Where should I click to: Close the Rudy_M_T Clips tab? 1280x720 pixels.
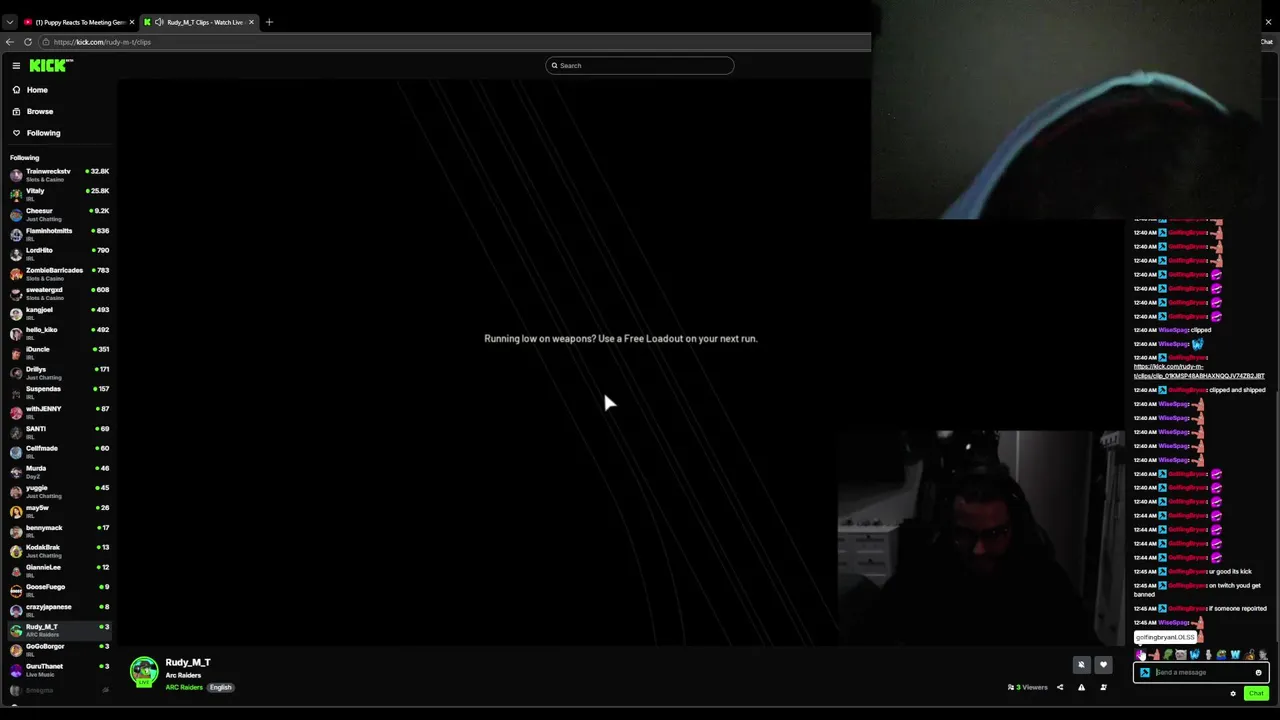point(251,22)
